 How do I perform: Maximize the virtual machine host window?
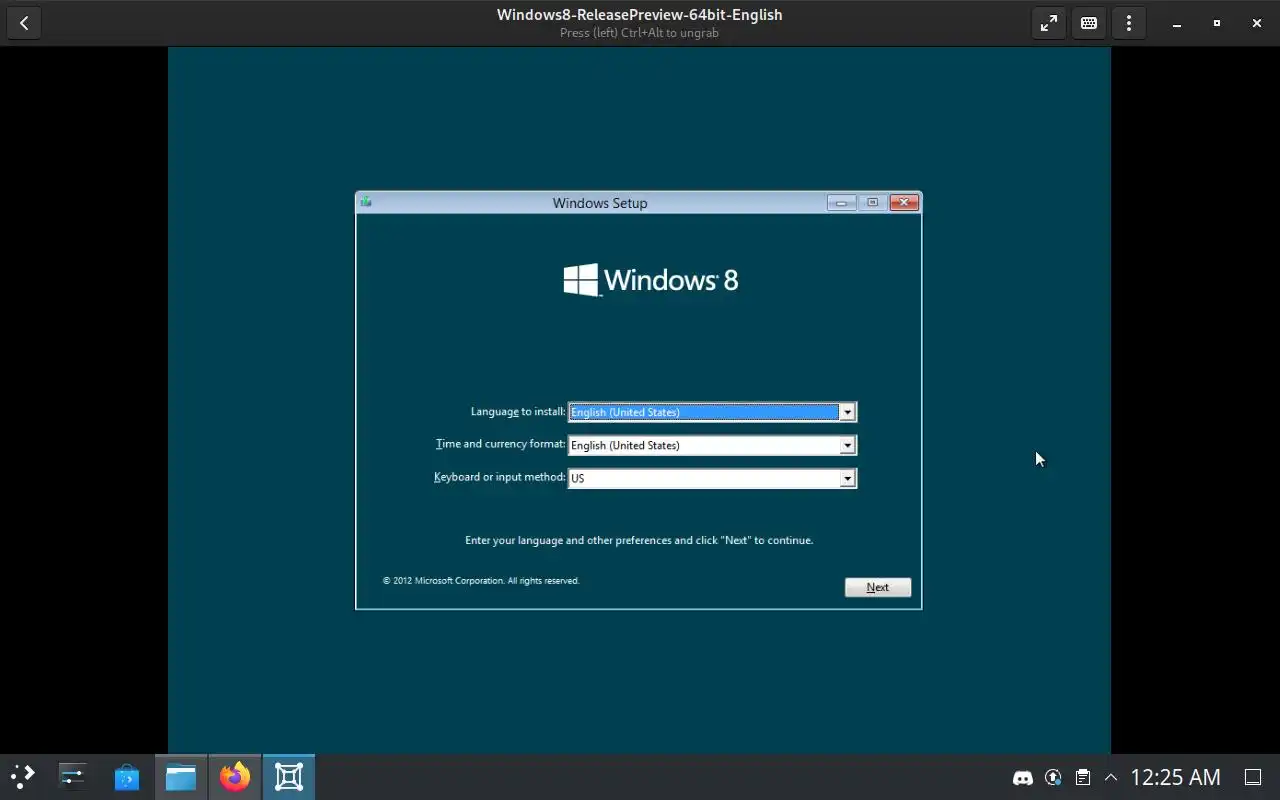point(1217,23)
